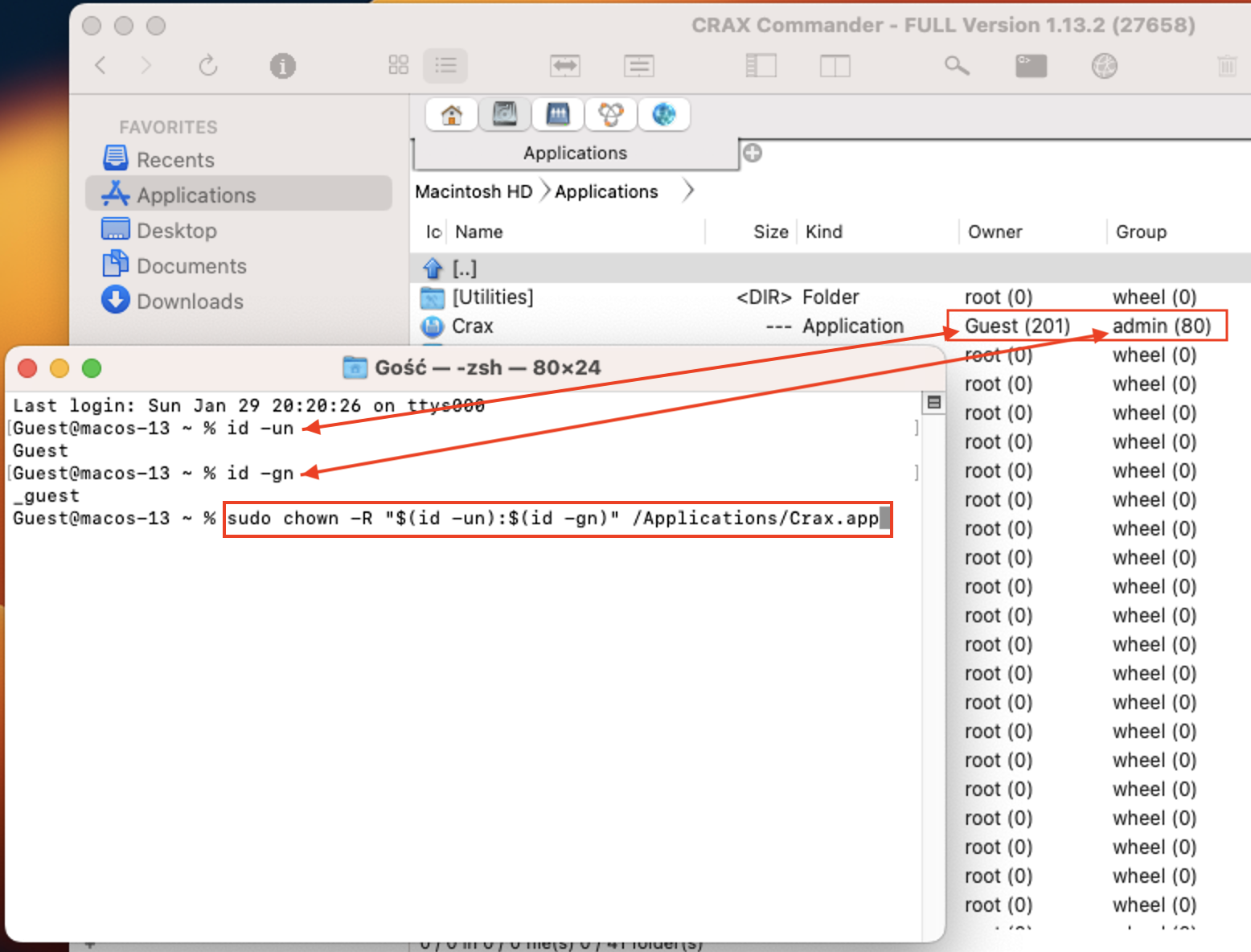Viewport: 1251px width, 952px height.
Task: Switch to list view mode
Action: pyautogui.click(x=445, y=66)
